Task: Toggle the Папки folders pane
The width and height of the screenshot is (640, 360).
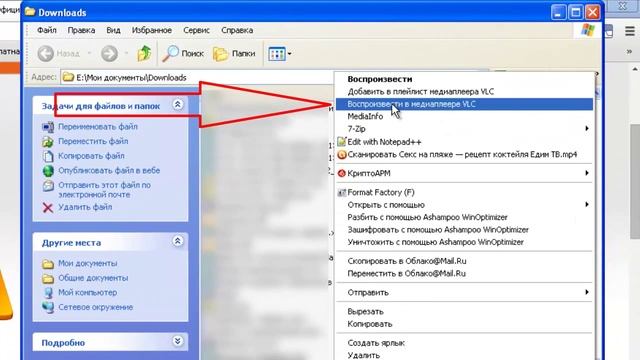Action: (x=234, y=53)
